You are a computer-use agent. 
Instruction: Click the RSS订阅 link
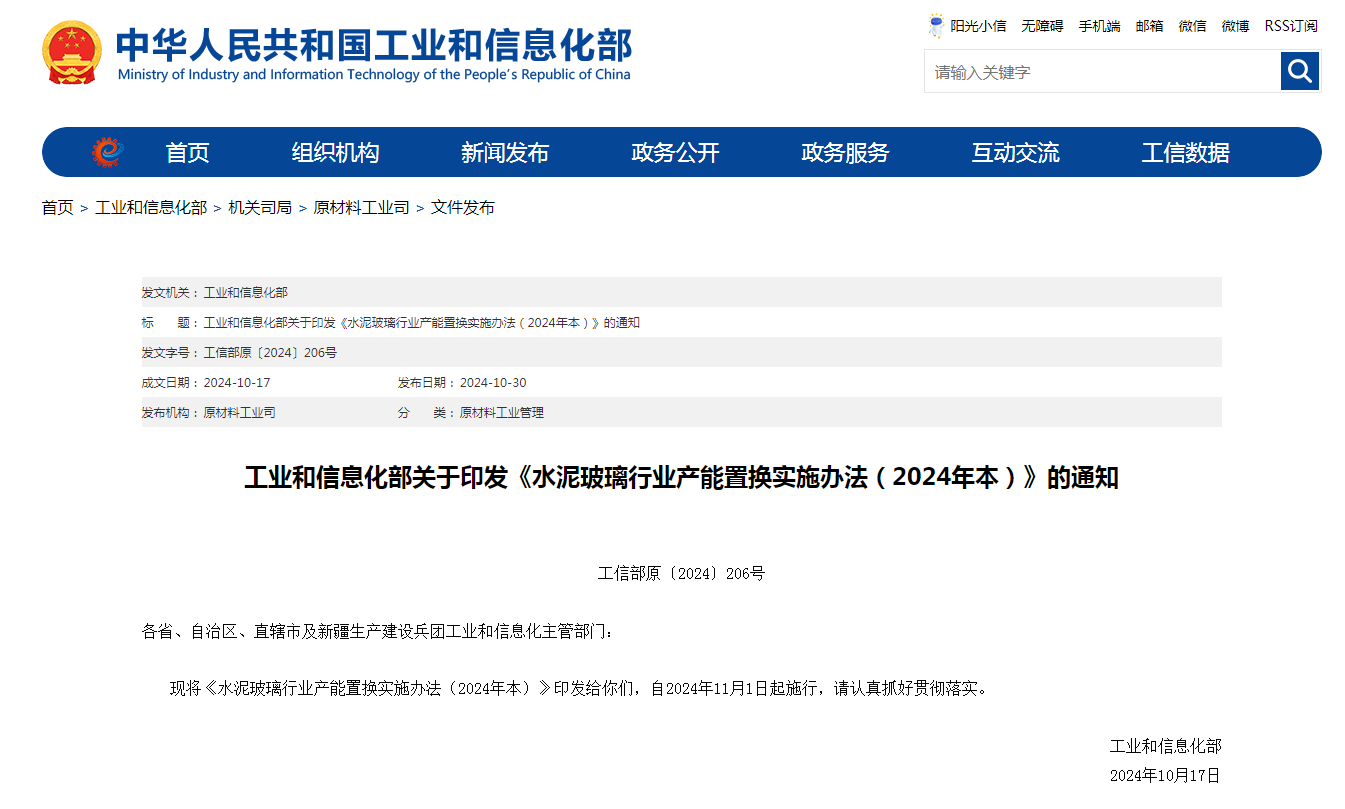(x=1291, y=26)
